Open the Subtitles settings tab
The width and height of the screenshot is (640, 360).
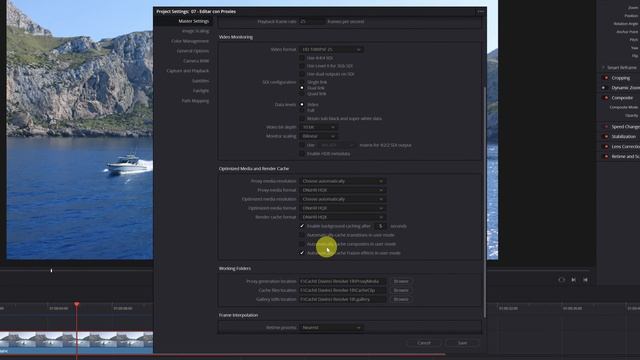pyautogui.click(x=200, y=81)
